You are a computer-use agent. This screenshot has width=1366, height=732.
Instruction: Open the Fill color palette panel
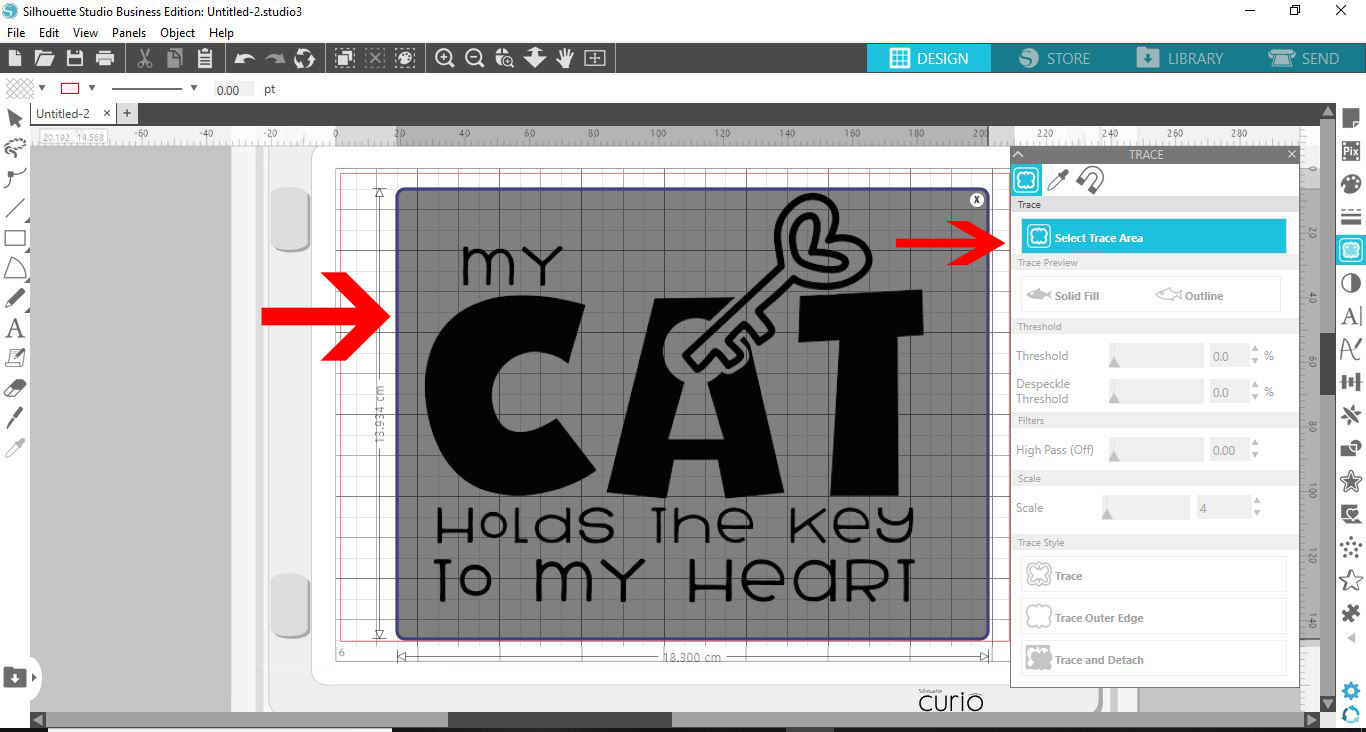(x=1351, y=185)
